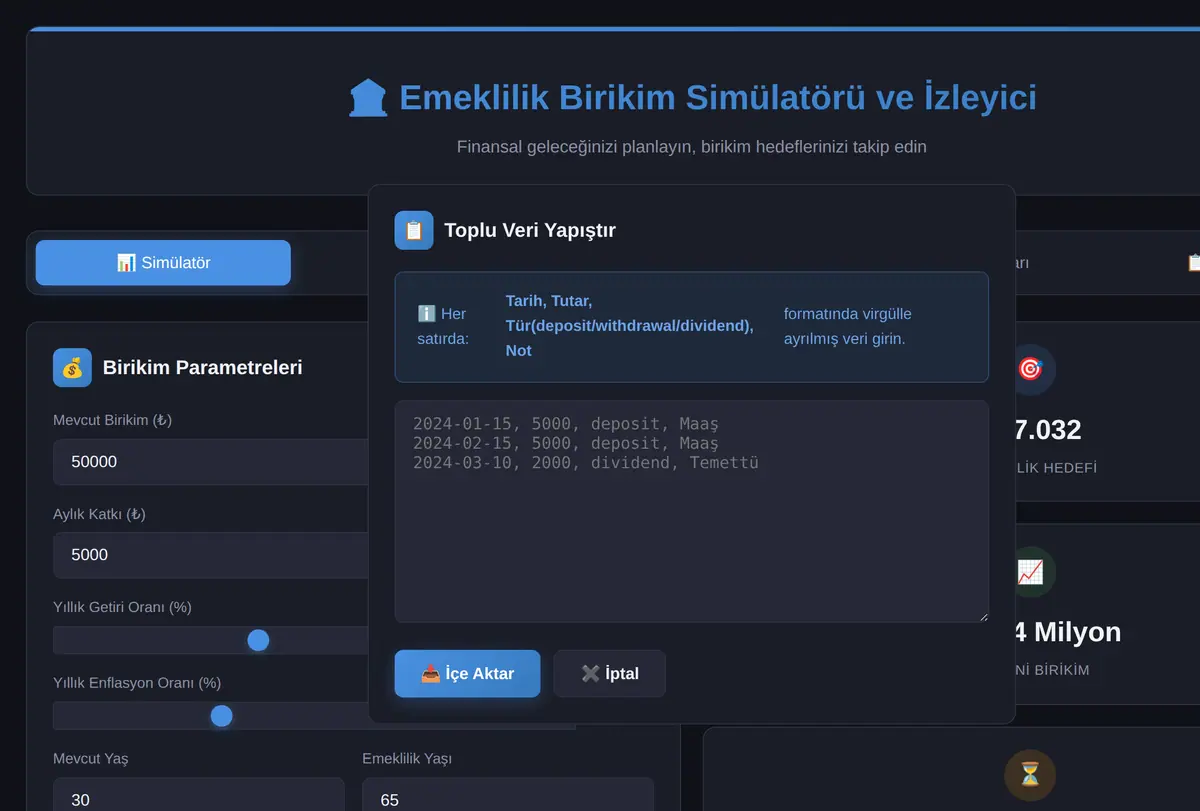Cancel the dialog with the İptal button
The width and height of the screenshot is (1200, 811).
click(609, 674)
